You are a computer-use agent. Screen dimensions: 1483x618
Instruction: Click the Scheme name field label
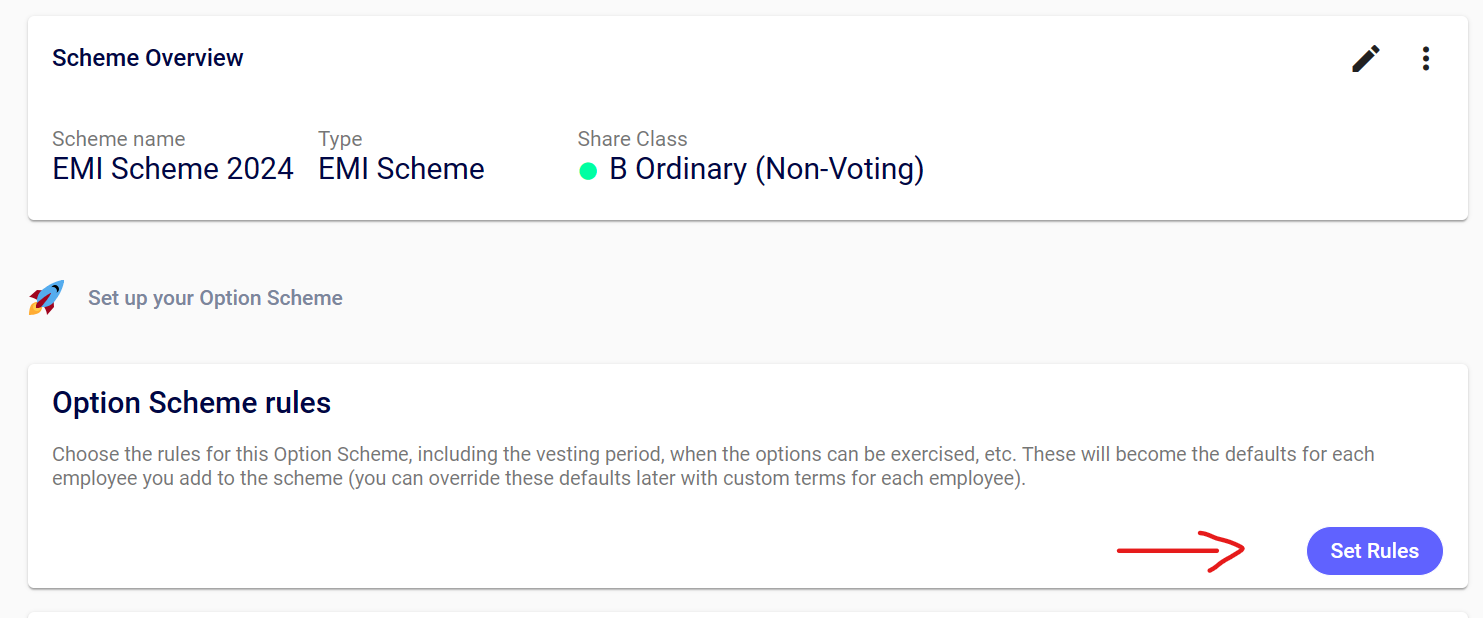pos(118,139)
